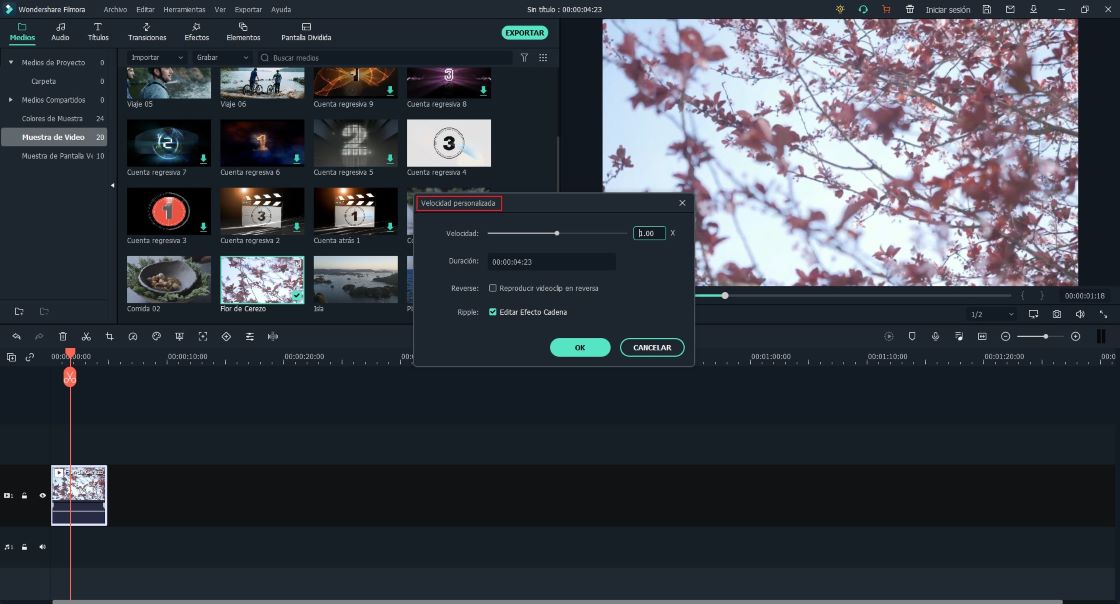Open the color palette correction tool

[156, 336]
